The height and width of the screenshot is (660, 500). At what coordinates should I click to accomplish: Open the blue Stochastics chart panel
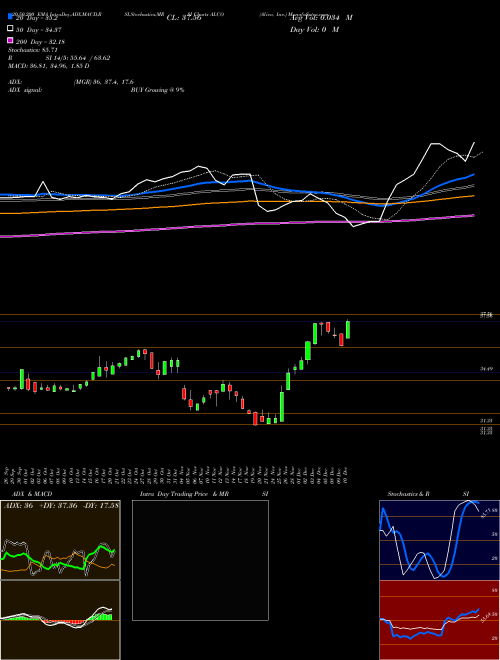(x=439, y=540)
